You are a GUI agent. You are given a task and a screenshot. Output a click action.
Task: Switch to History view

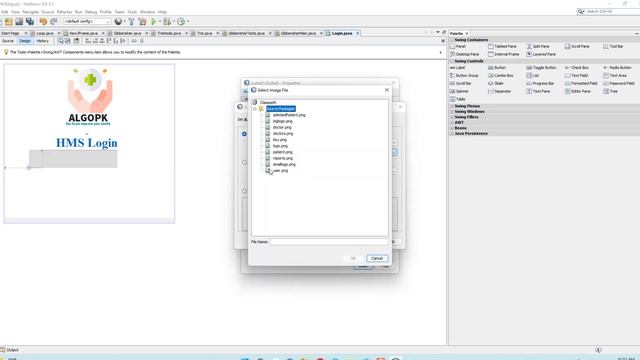(x=42, y=41)
